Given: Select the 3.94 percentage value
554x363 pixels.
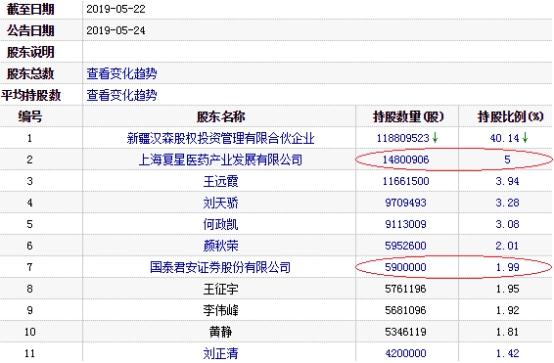Looking at the screenshot, I should click(x=507, y=181).
